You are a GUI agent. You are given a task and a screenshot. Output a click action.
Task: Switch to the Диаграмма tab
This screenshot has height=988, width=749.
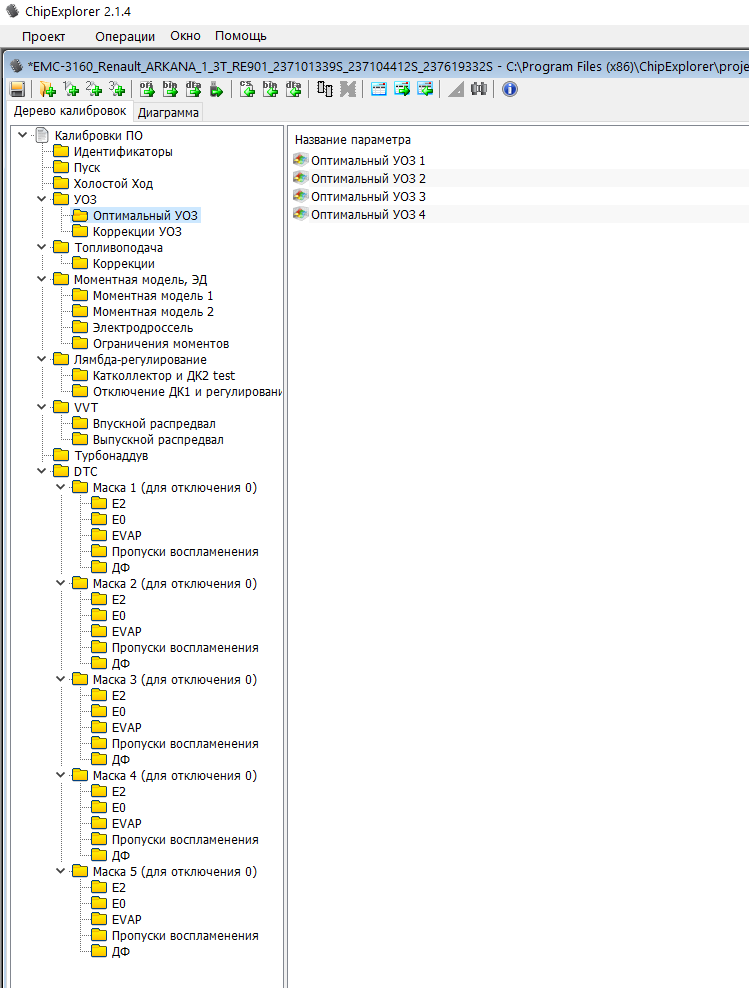168,112
